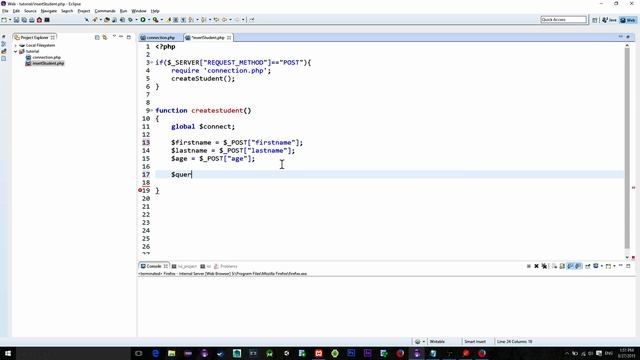640x360 pixels.
Task: Click the black terminal toolbar icon
Action: point(47,20)
